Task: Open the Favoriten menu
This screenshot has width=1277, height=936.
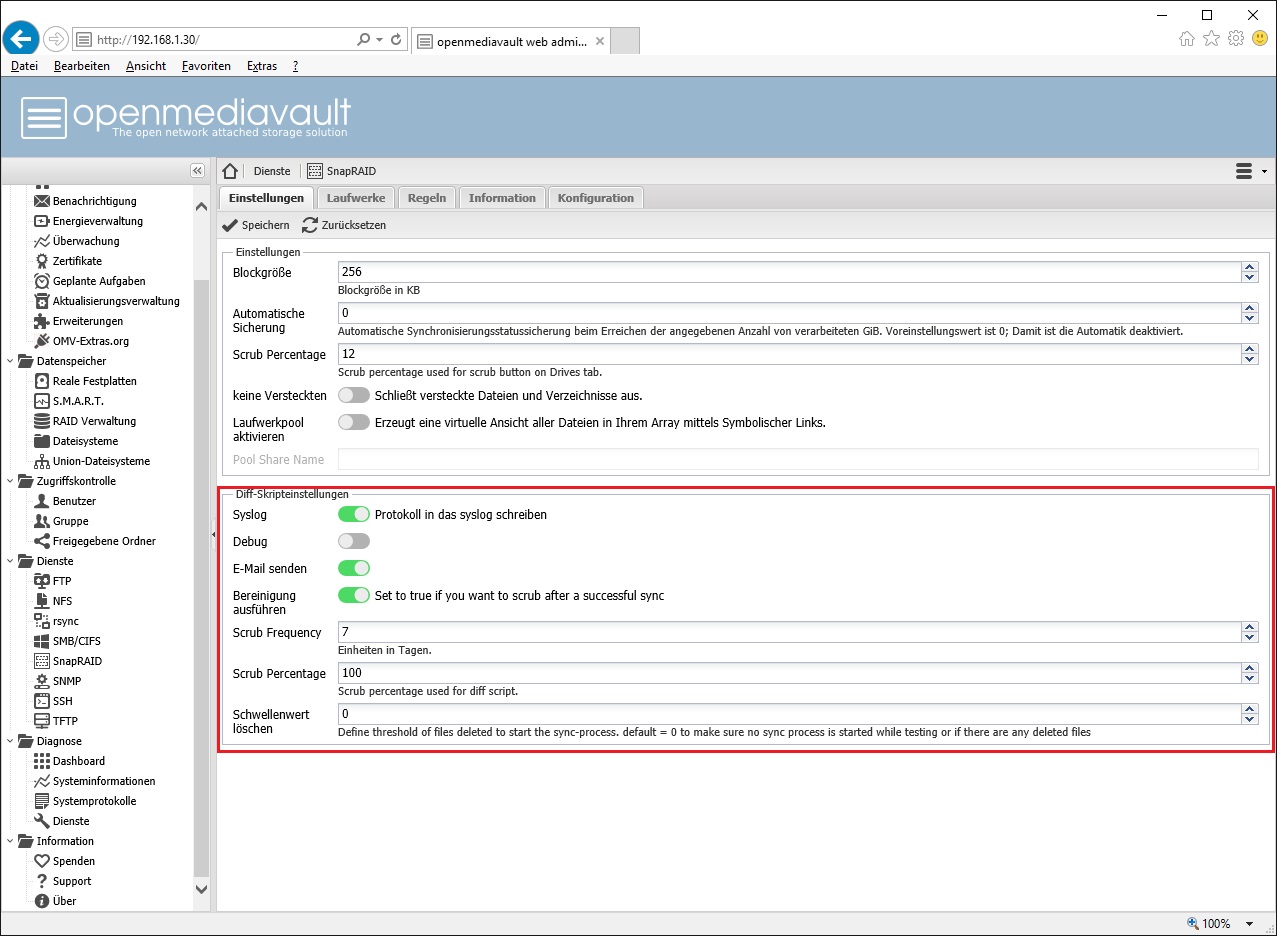Action: point(206,66)
